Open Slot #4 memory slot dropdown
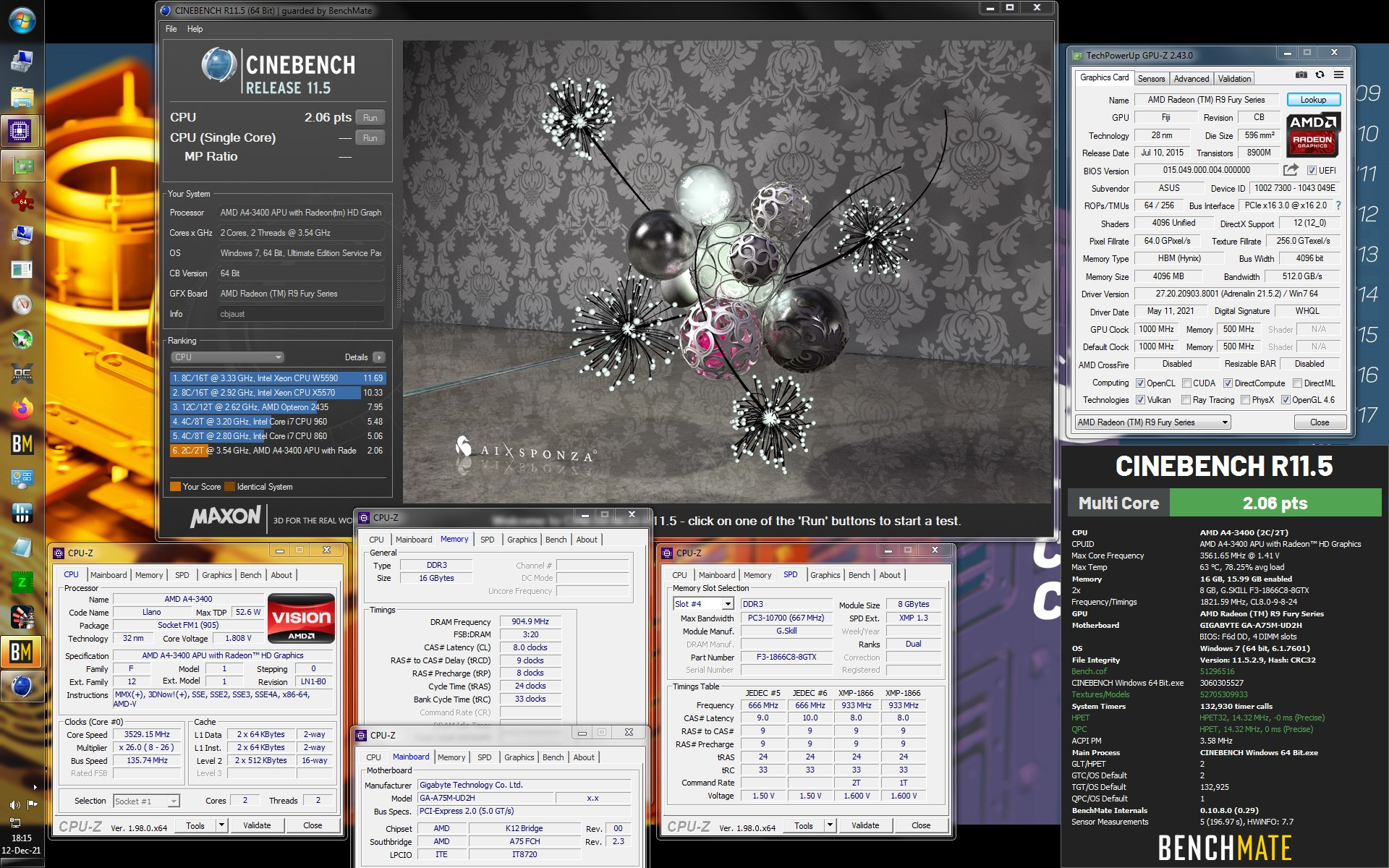This screenshot has height=868, width=1389. tap(703, 604)
